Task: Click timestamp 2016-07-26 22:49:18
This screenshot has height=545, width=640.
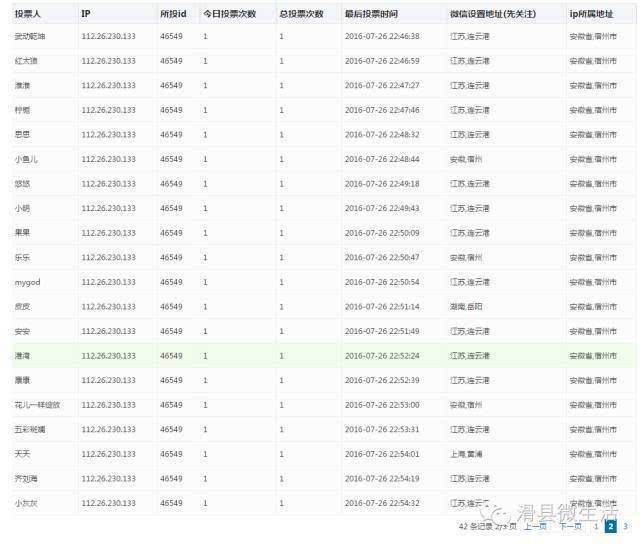Action: tap(382, 184)
